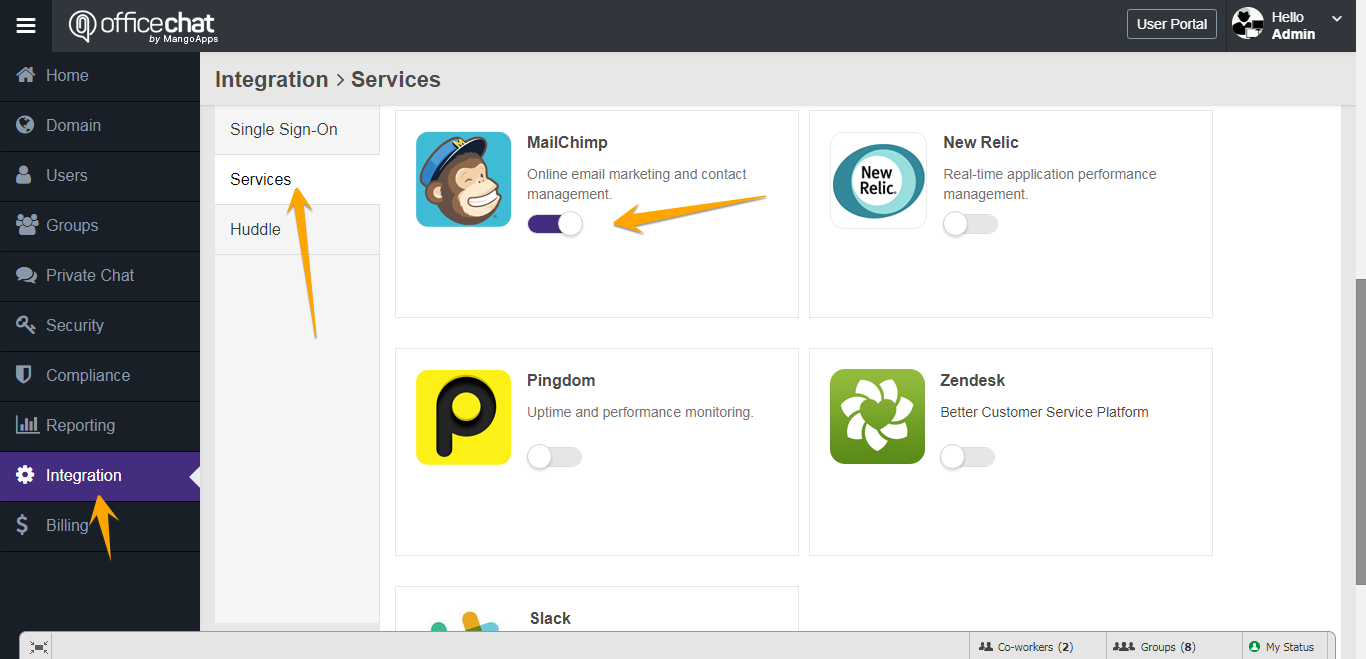Switch on the Zendesk toggle
1366x659 pixels.
(967, 457)
